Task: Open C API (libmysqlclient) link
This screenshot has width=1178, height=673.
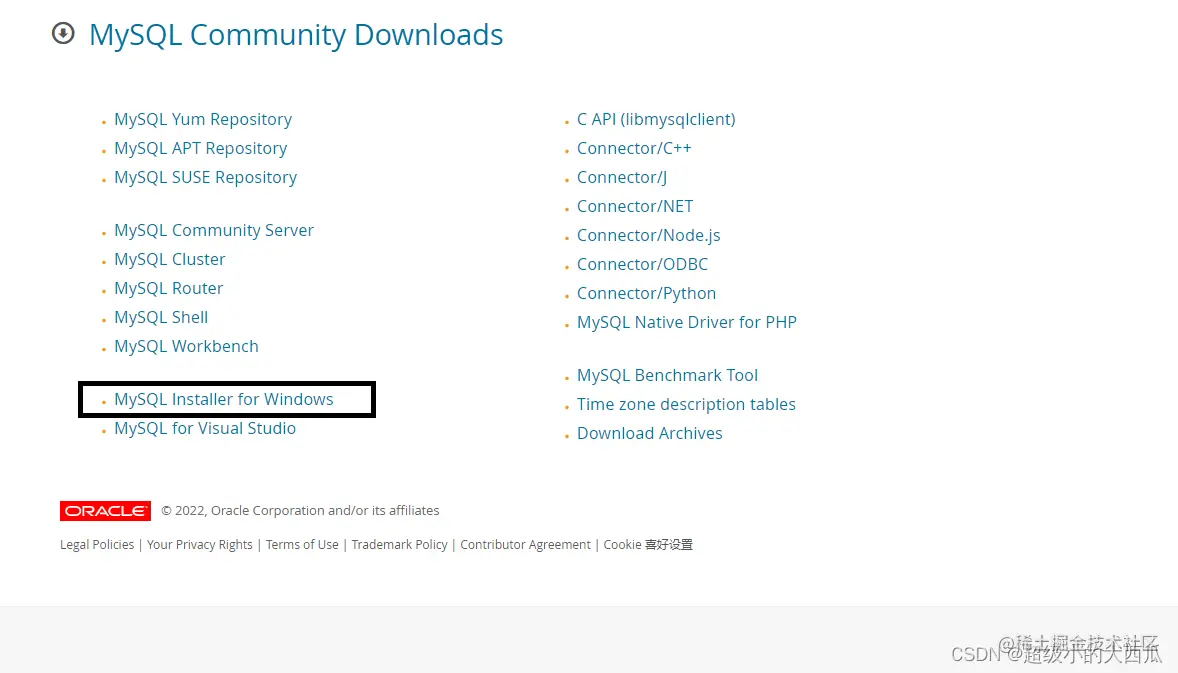Action: [x=656, y=119]
